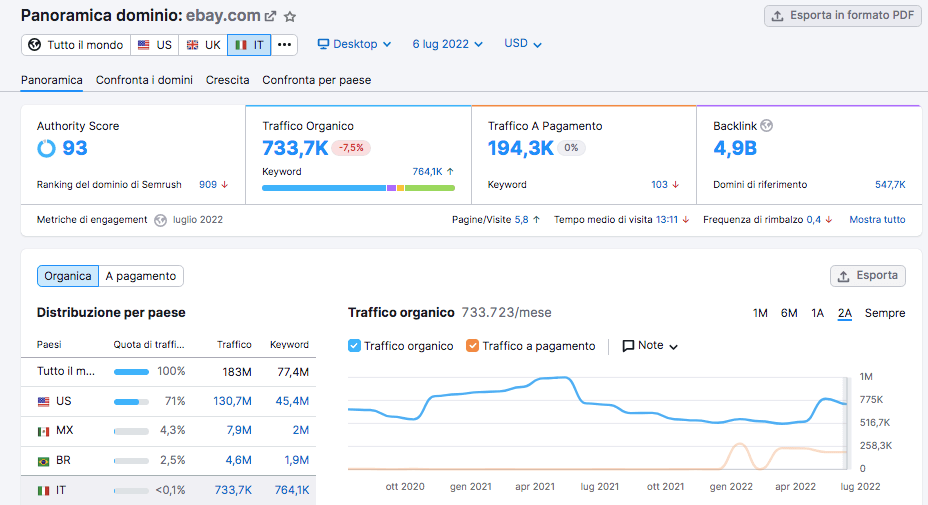Switch to Confronta i domini tab
The width and height of the screenshot is (928, 505).
pyautogui.click(x=144, y=80)
